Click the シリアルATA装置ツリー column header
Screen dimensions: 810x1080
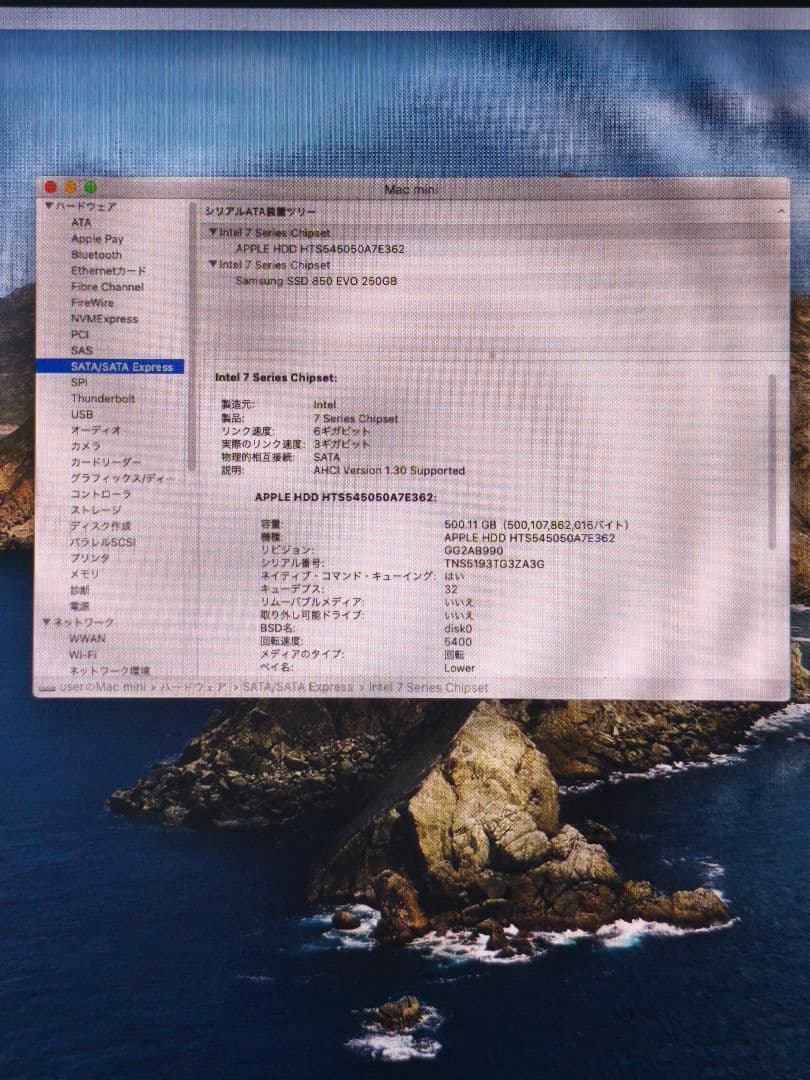point(262,212)
